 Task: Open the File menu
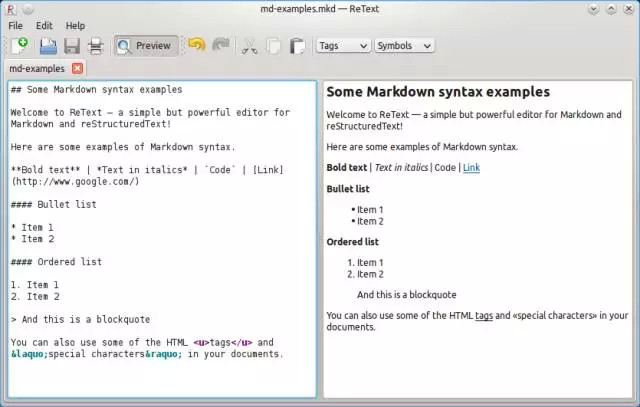[x=16, y=26]
